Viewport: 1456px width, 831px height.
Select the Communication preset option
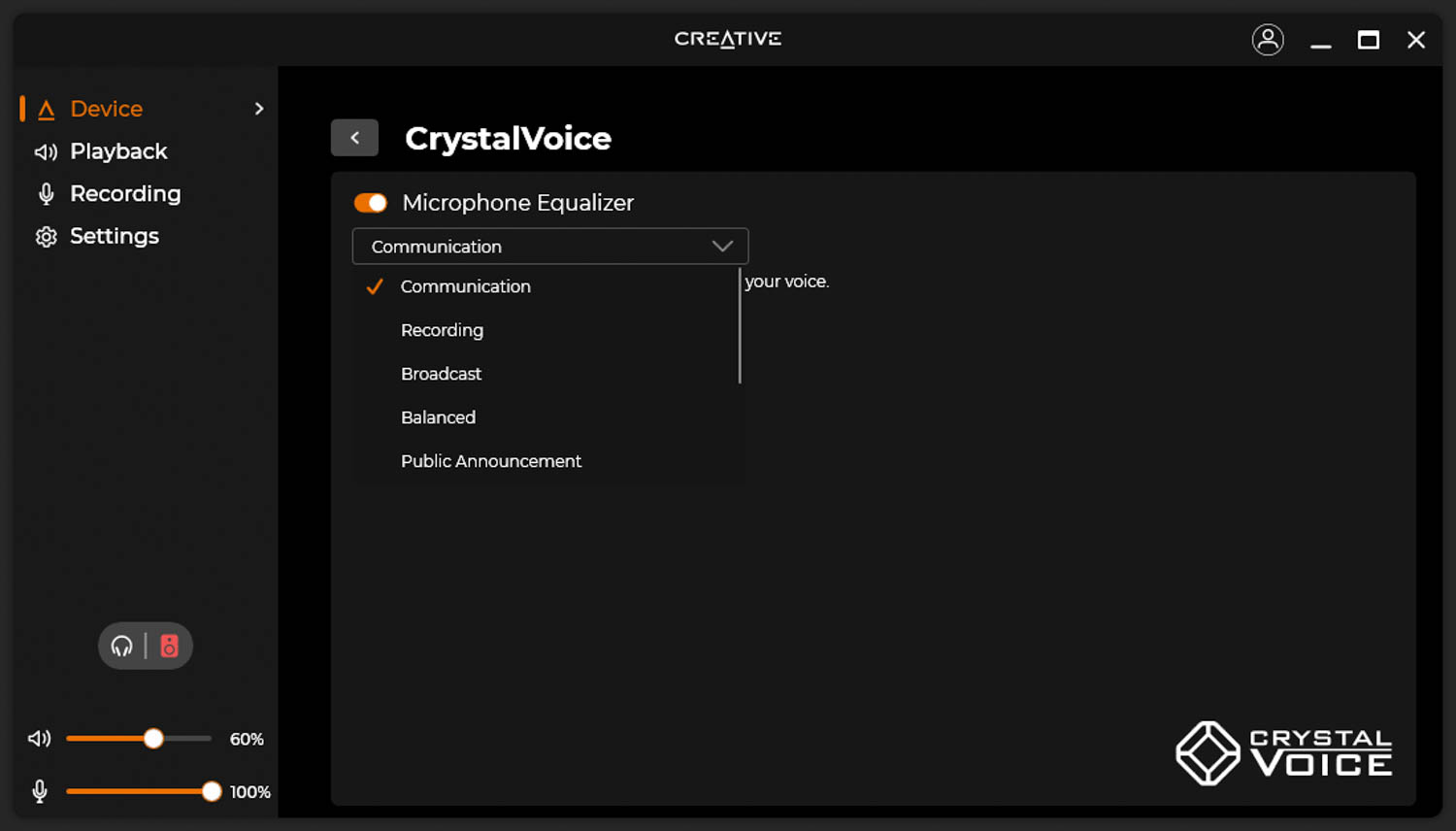tap(549, 286)
